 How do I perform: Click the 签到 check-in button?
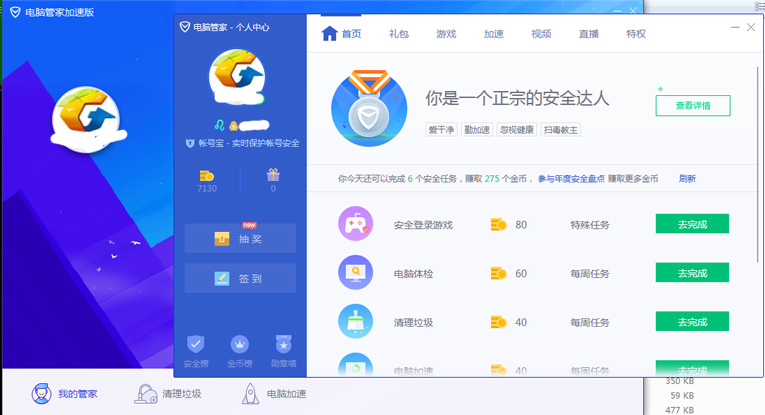[x=240, y=278]
